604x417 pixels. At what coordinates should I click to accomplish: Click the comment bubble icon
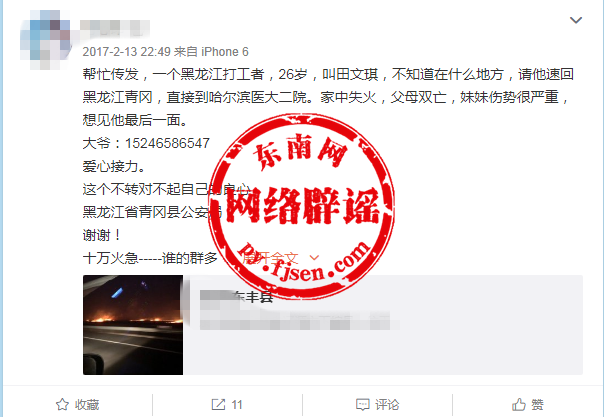[x=362, y=405]
